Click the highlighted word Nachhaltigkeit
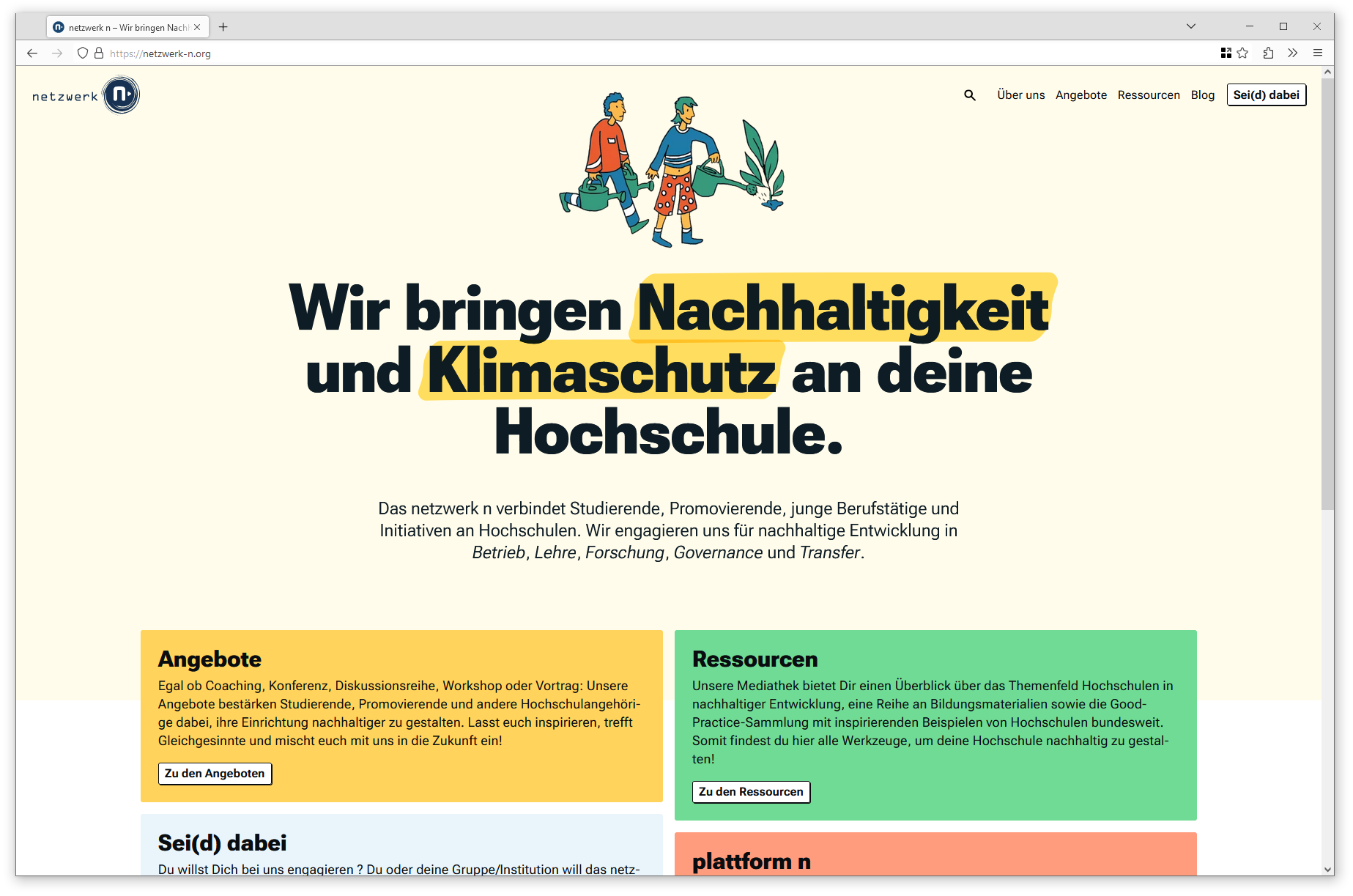The image size is (1353, 896). (842, 308)
